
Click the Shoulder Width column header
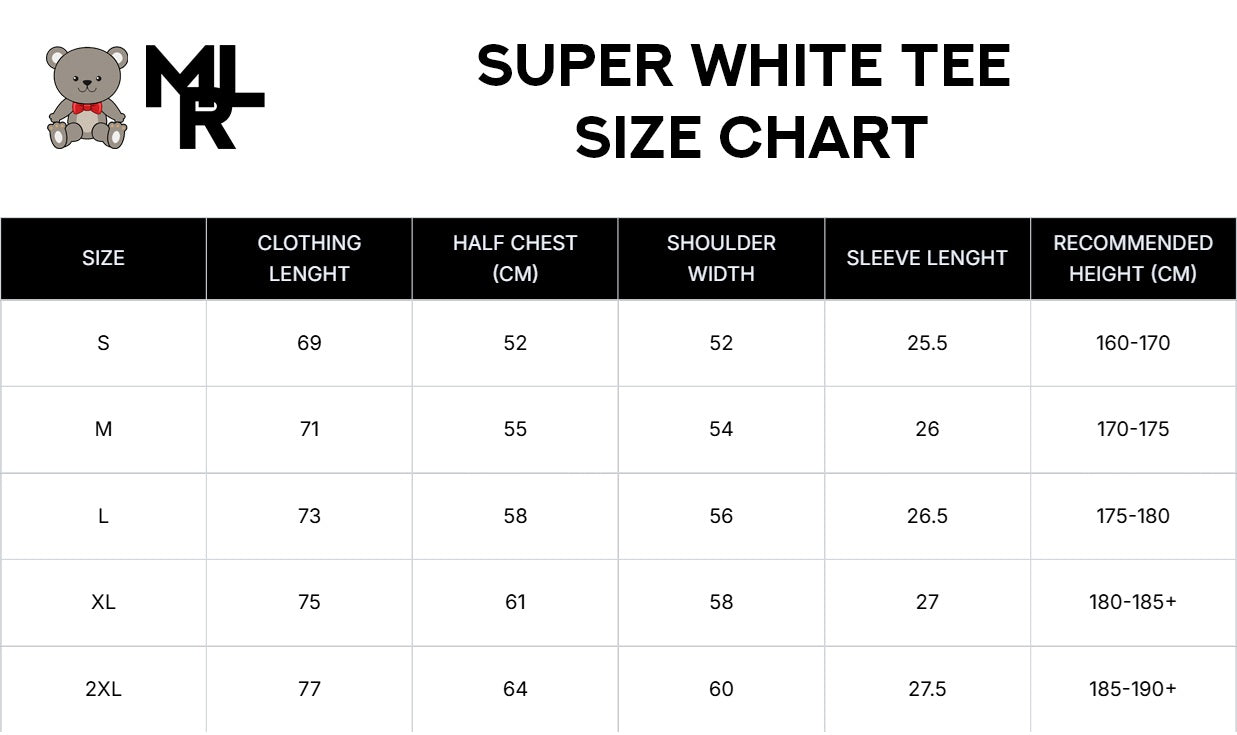(721, 258)
